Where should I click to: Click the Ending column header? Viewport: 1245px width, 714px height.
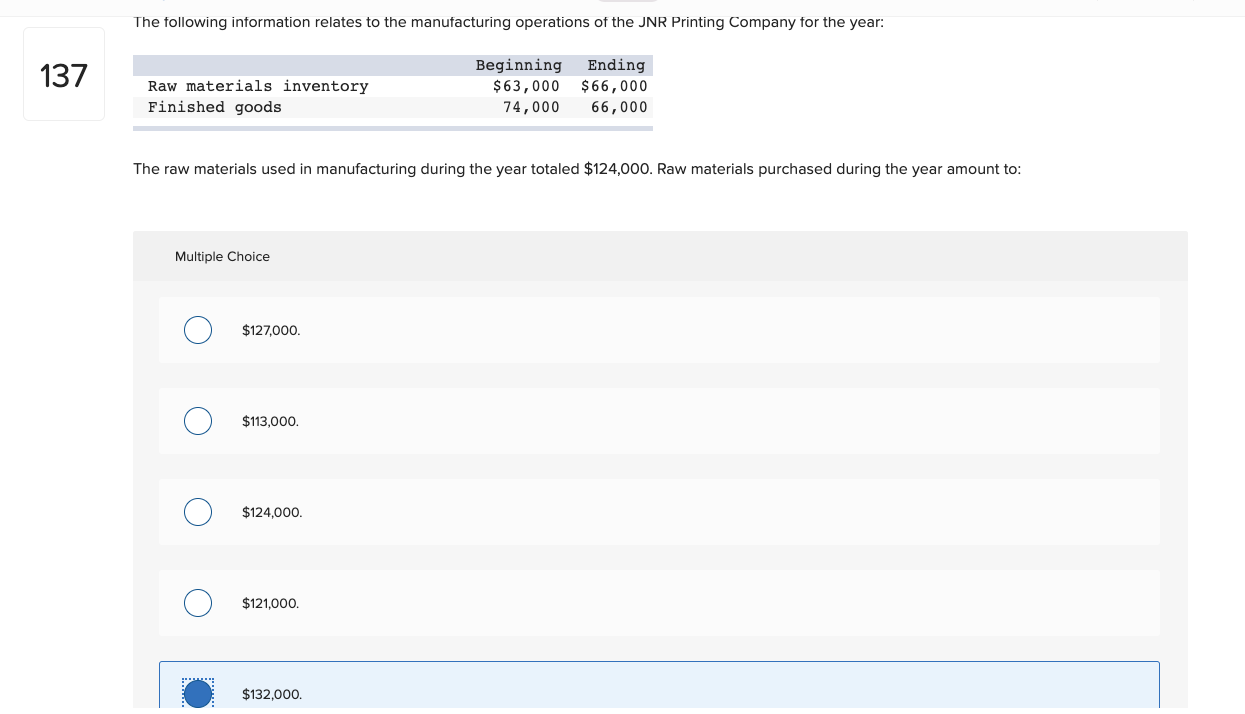click(x=616, y=65)
